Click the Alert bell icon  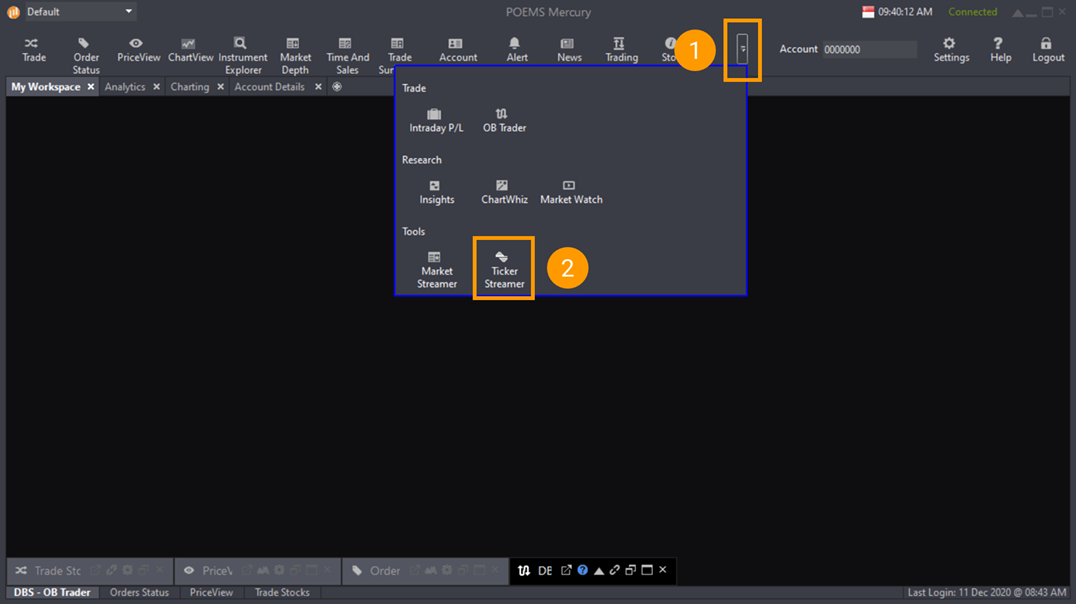(516, 49)
